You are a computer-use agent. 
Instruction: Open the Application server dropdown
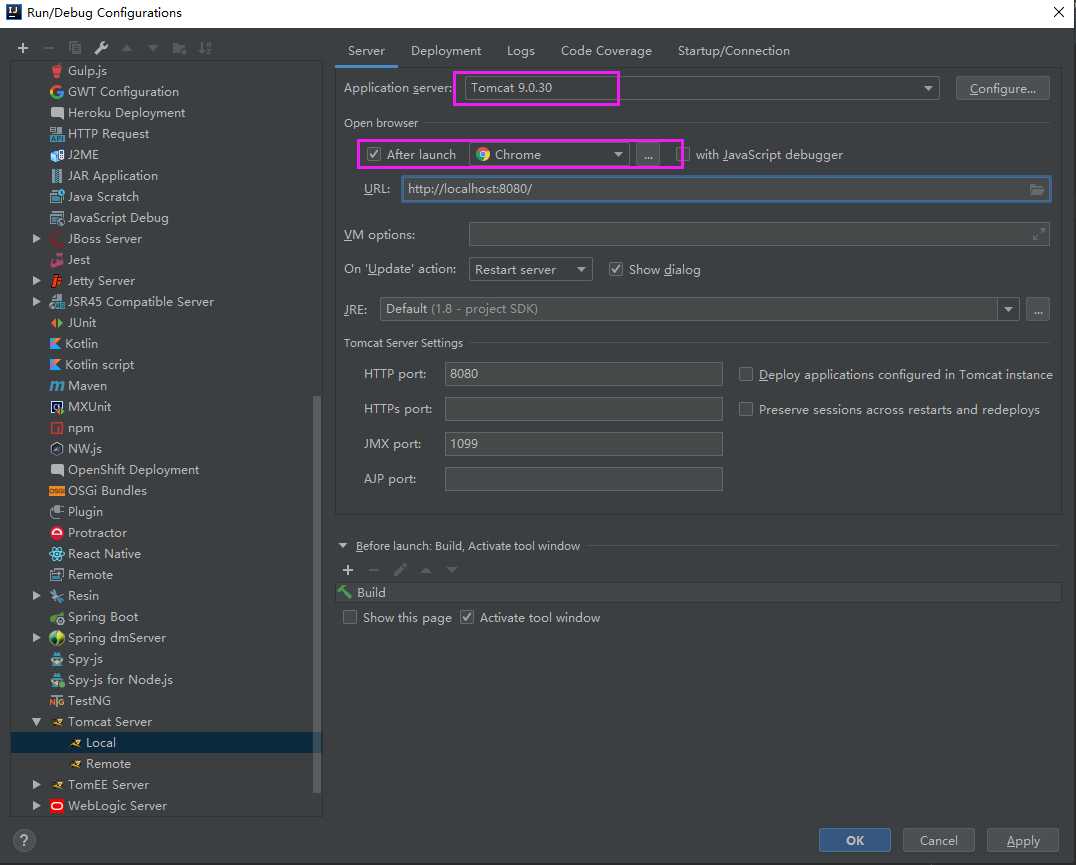929,88
